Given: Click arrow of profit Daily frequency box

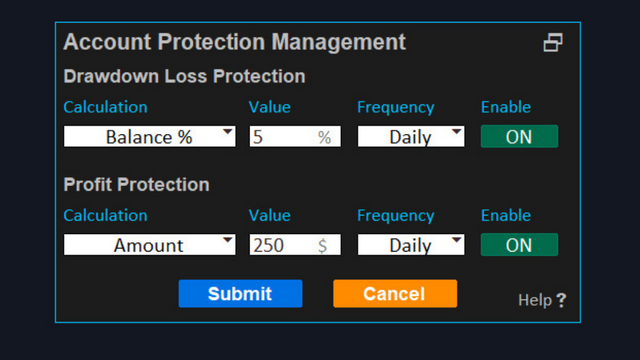Looking at the screenshot, I should click(456, 240).
